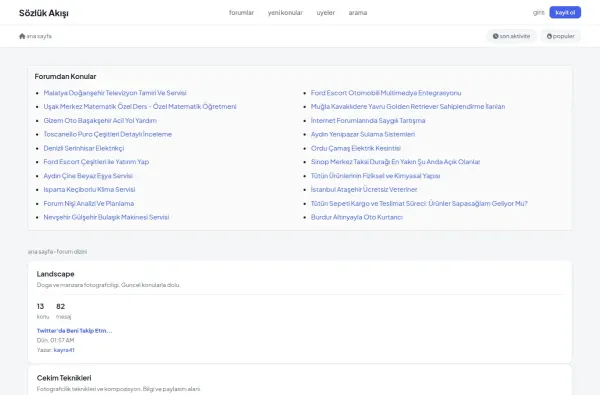Open the forumlar menu item

(241, 13)
